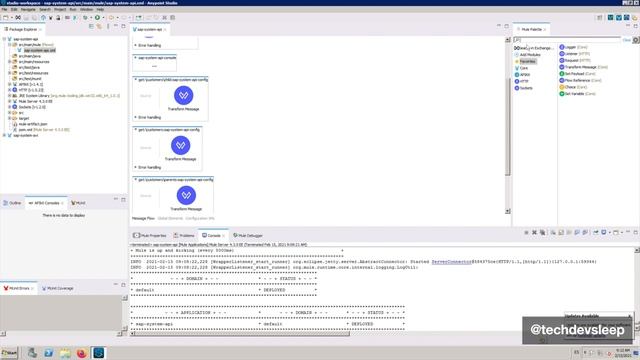Open Firefox from the taskbar

coord(82,353)
